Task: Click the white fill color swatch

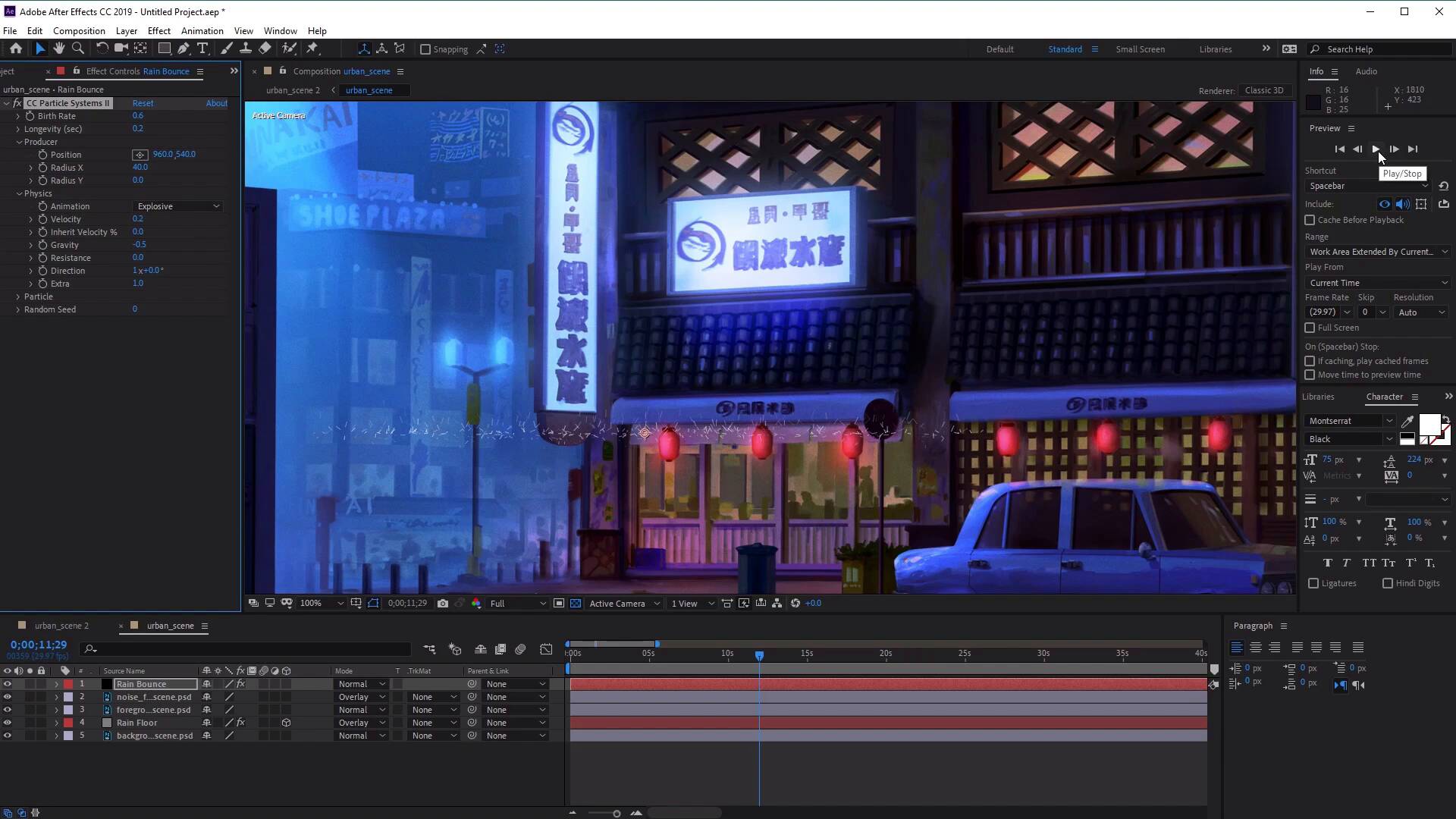Action: [1429, 424]
